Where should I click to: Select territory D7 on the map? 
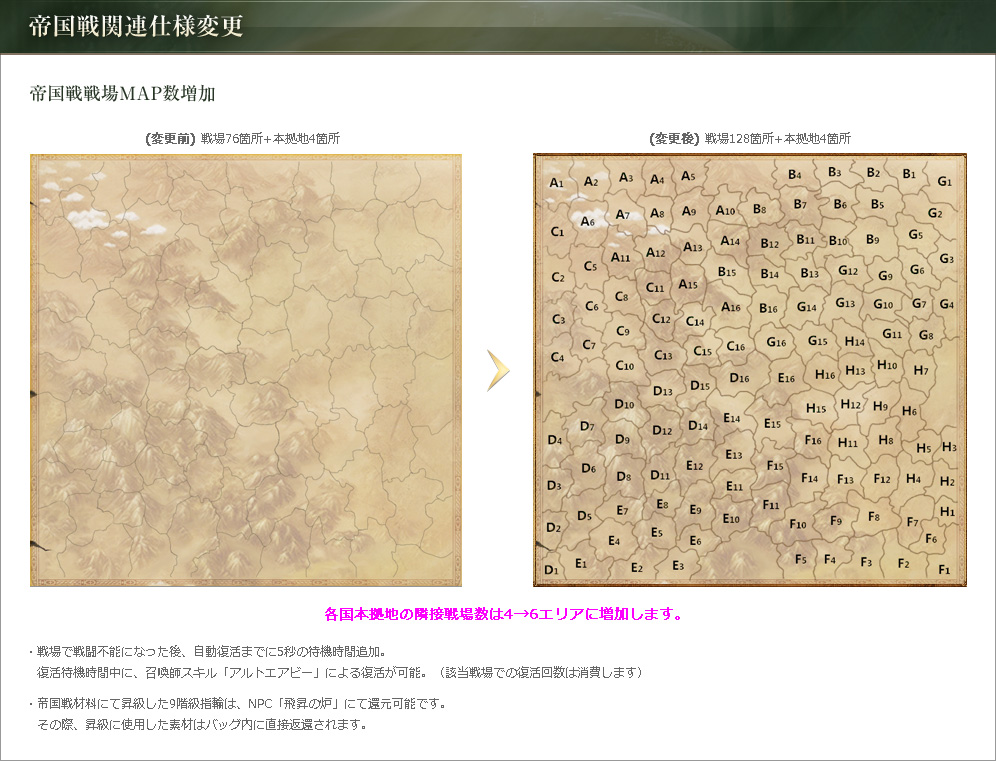[587, 426]
